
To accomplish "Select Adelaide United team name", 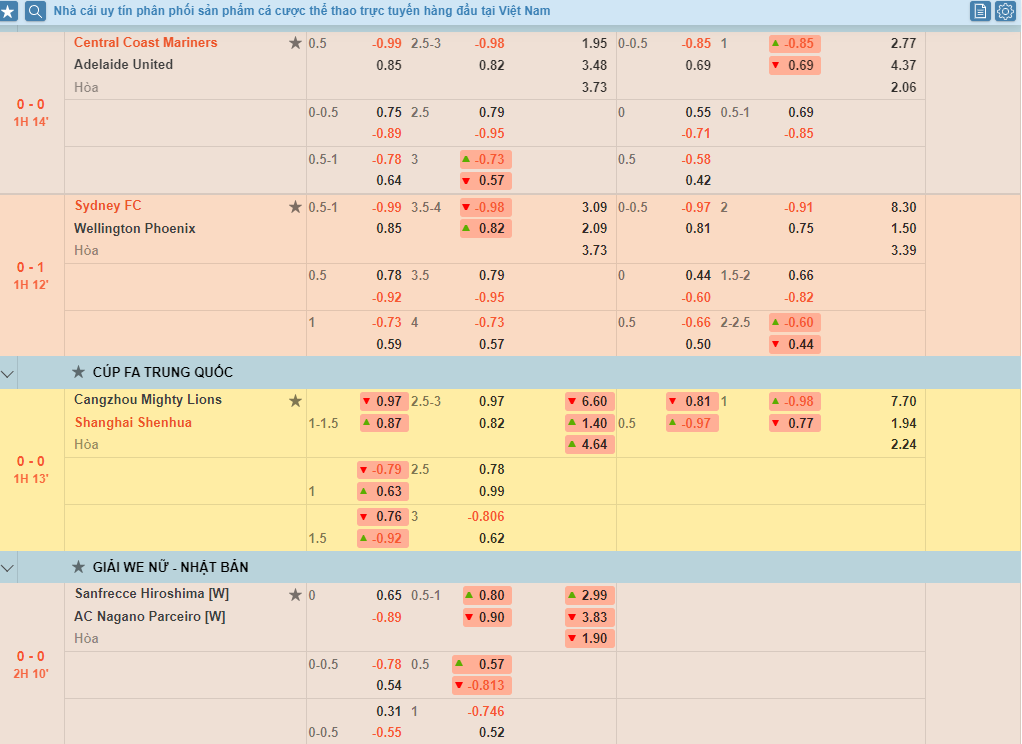I will [x=123, y=65].
